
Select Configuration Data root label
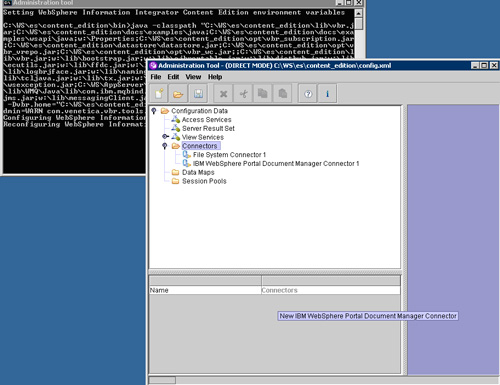coord(199,111)
